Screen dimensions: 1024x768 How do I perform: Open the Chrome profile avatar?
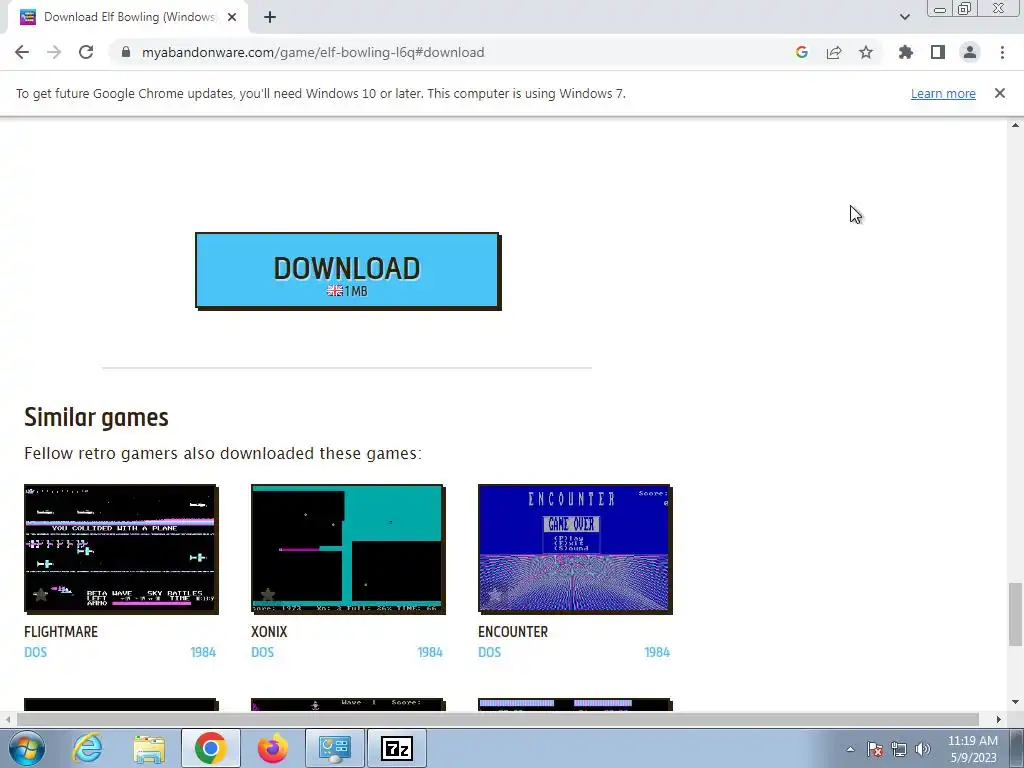coord(970,52)
